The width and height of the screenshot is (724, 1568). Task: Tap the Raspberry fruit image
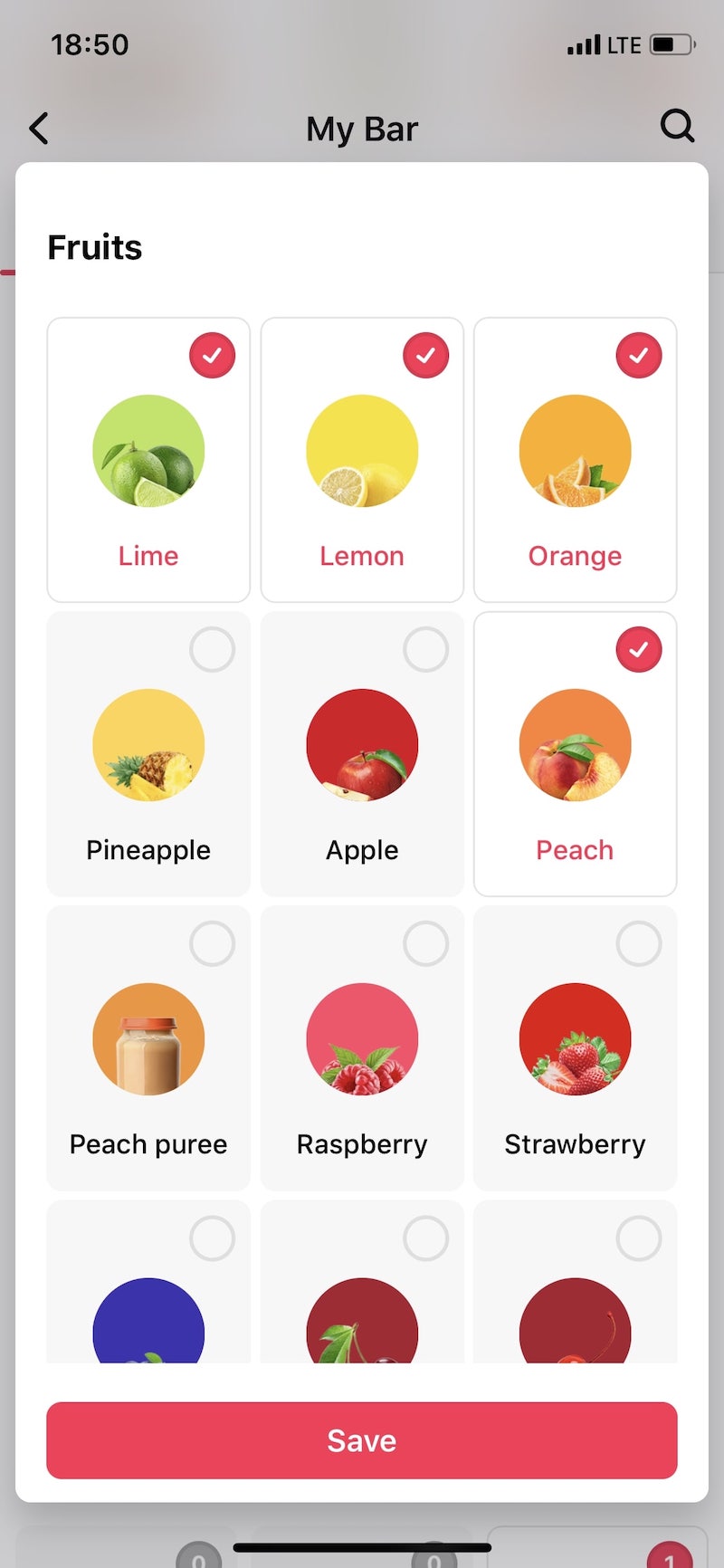[362, 1038]
